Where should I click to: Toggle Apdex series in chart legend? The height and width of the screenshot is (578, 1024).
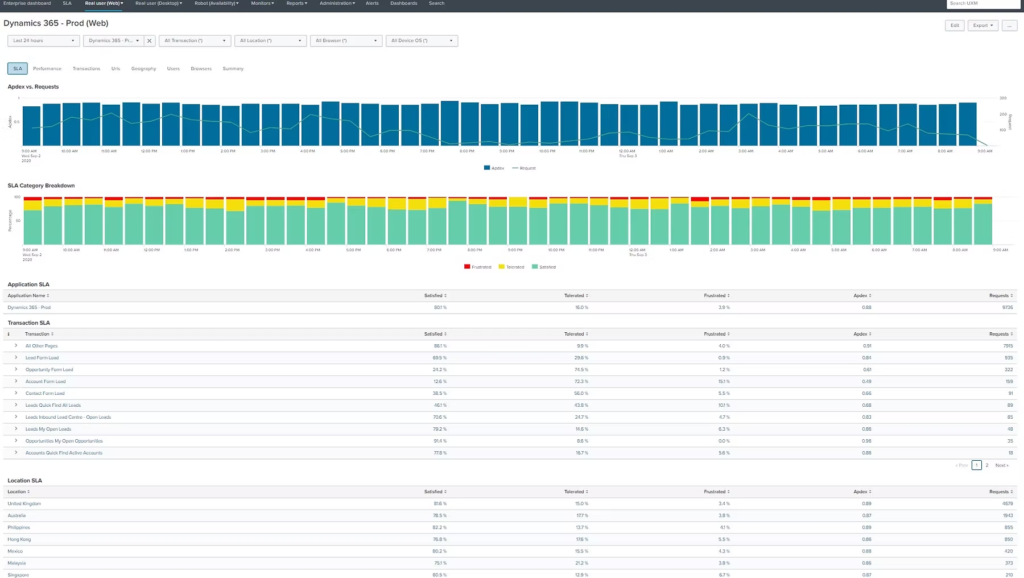pyautogui.click(x=494, y=168)
